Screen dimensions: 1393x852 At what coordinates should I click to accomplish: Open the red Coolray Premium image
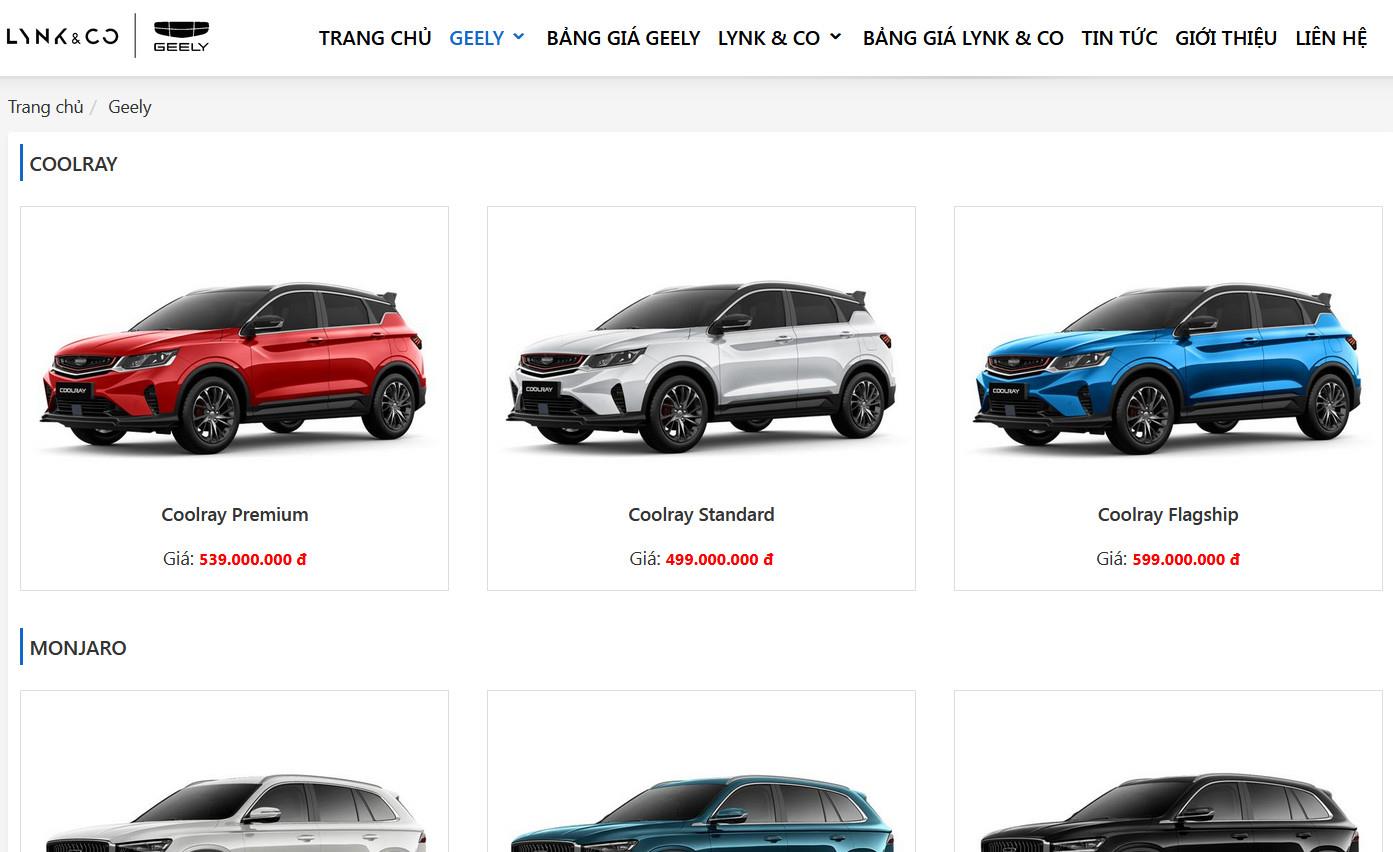234,367
